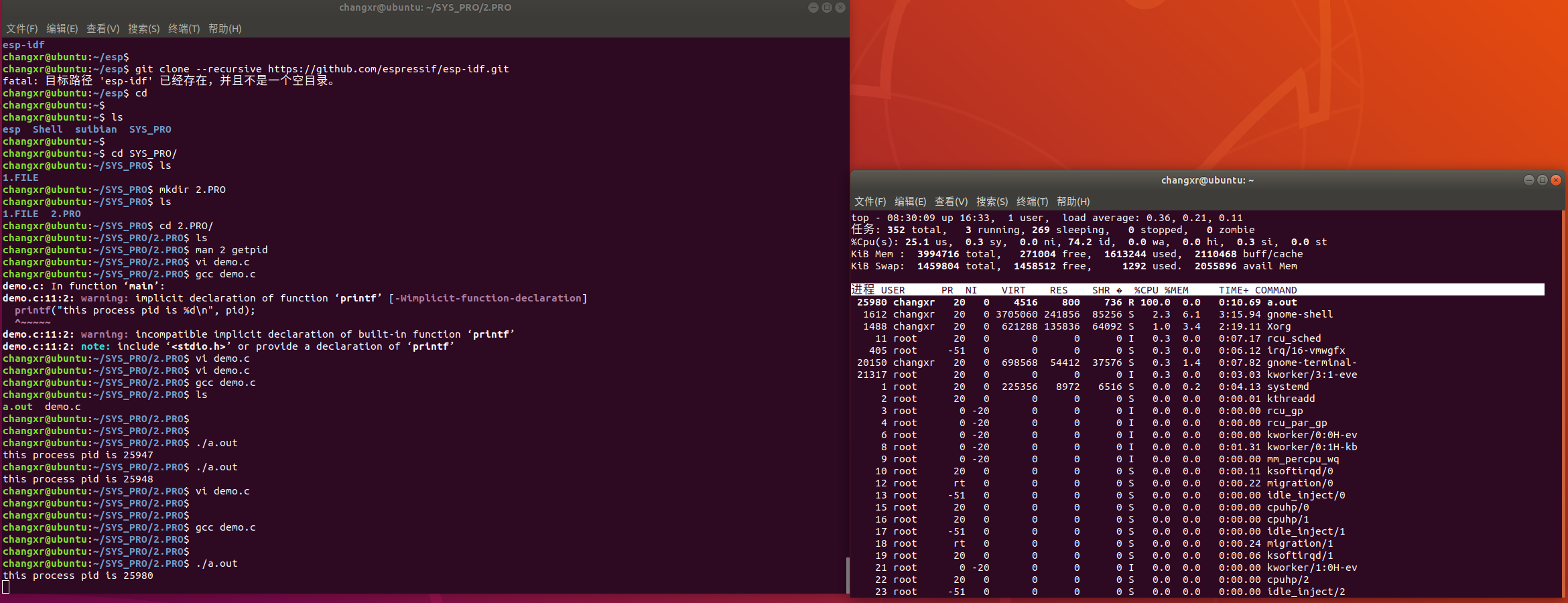Click 'this process pid is 25948' output
The width and height of the screenshot is (1568, 603).
[78, 479]
